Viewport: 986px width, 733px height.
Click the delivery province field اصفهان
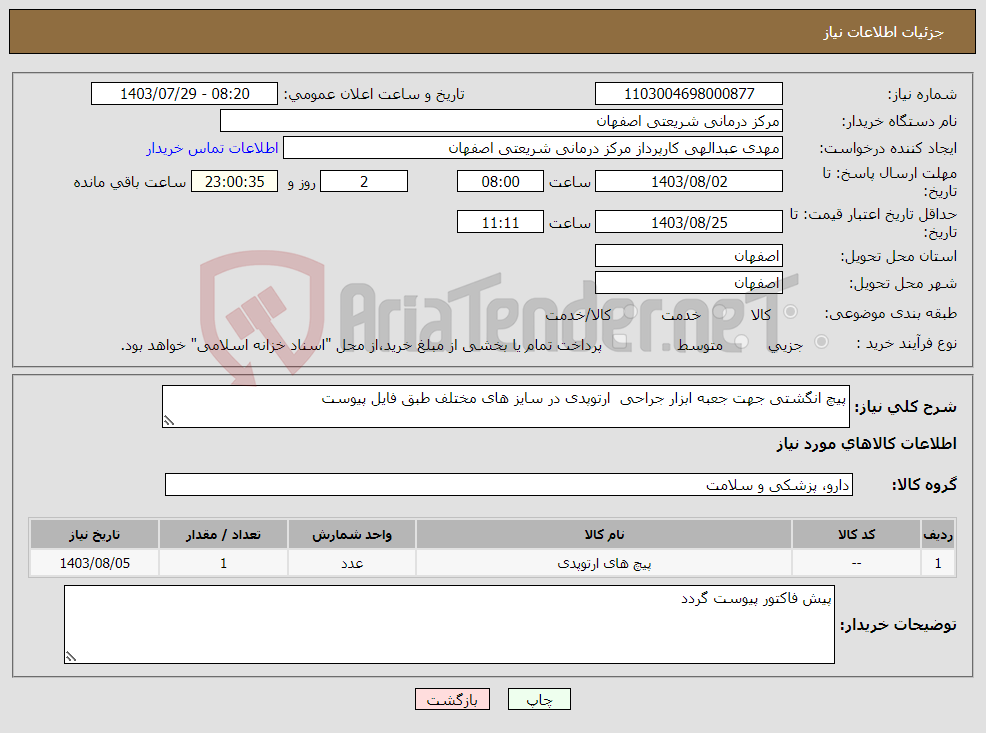[x=689, y=255]
